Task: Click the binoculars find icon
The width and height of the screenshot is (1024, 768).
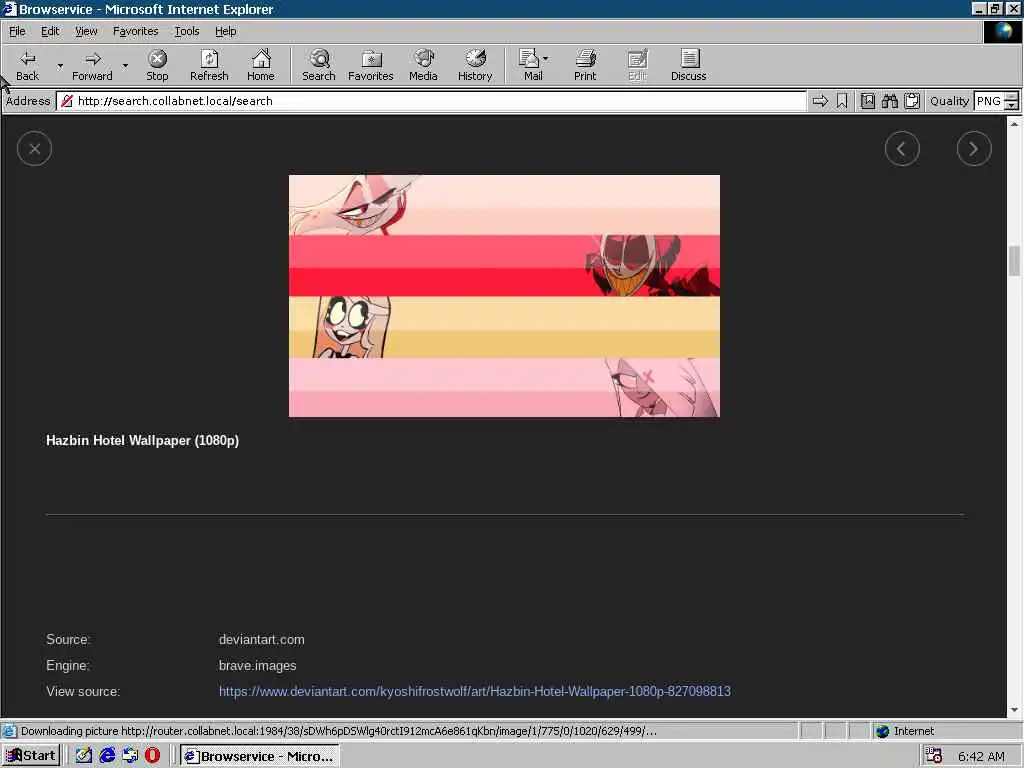Action: click(x=889, y=101)
